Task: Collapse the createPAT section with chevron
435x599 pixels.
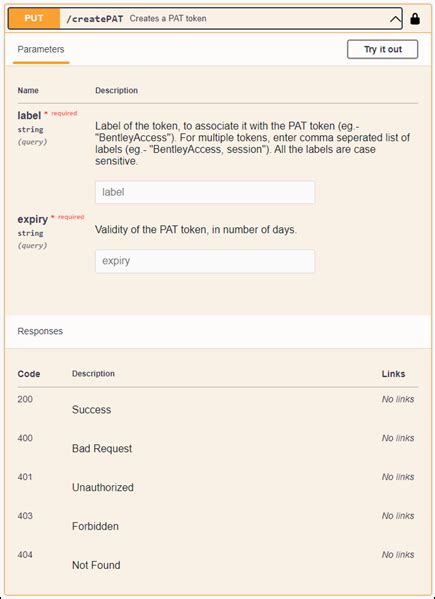Action: click(395, 19)
